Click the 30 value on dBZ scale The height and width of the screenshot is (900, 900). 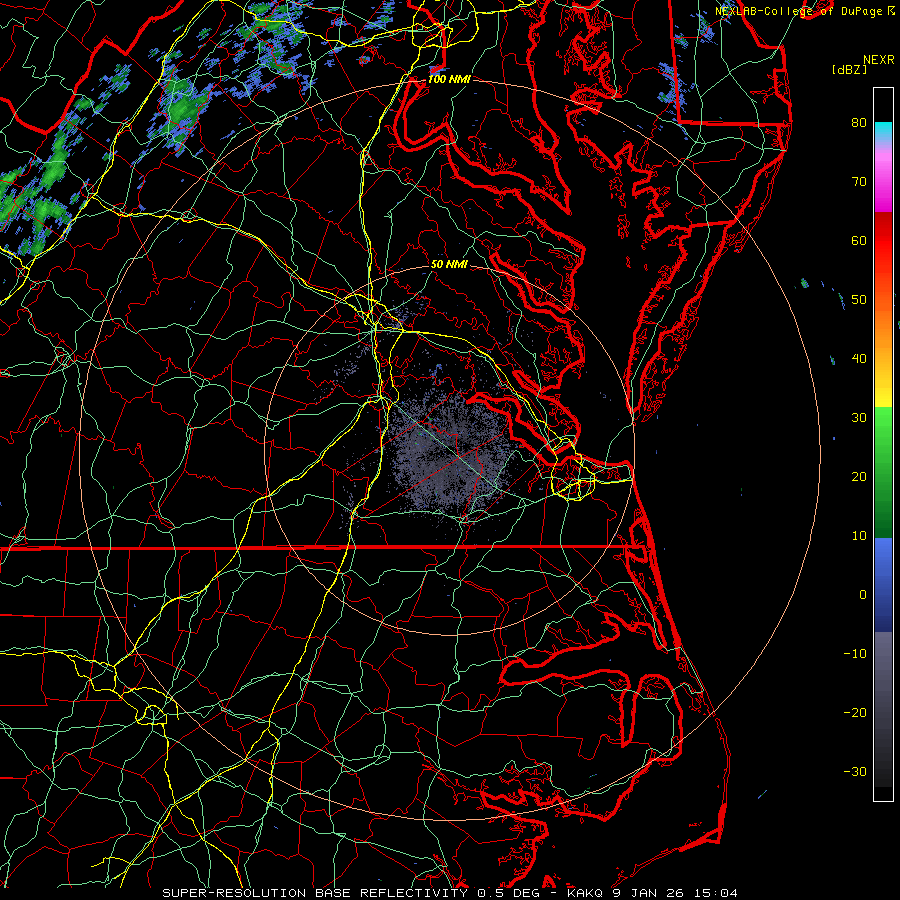(x=859, y=418)
